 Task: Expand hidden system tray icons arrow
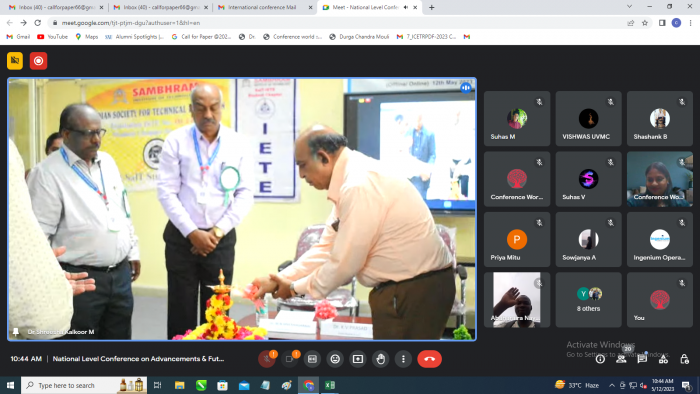(612, 385)
